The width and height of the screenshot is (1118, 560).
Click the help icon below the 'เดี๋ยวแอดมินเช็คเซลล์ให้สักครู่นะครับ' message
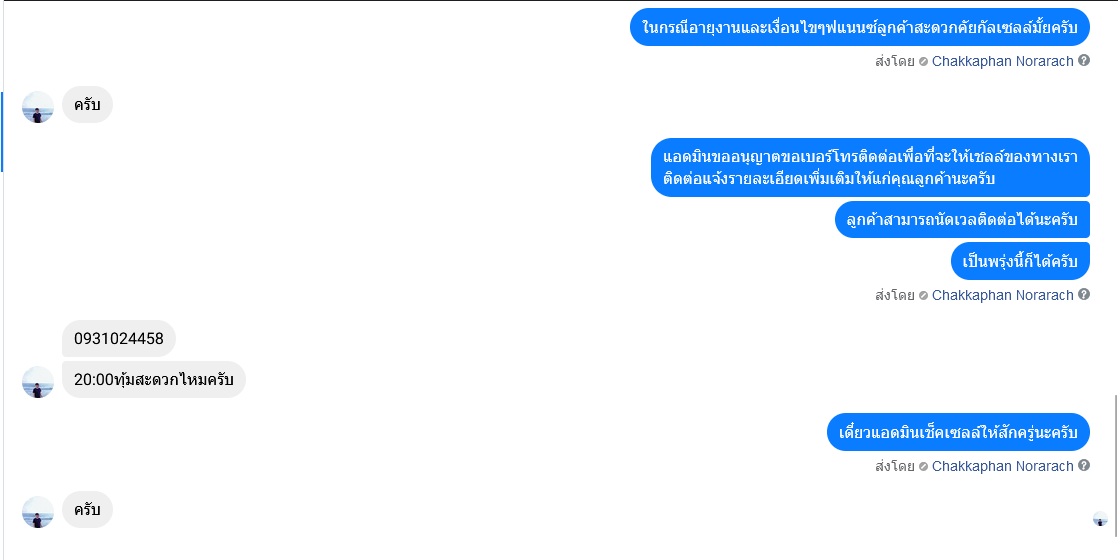point(1084,465)
